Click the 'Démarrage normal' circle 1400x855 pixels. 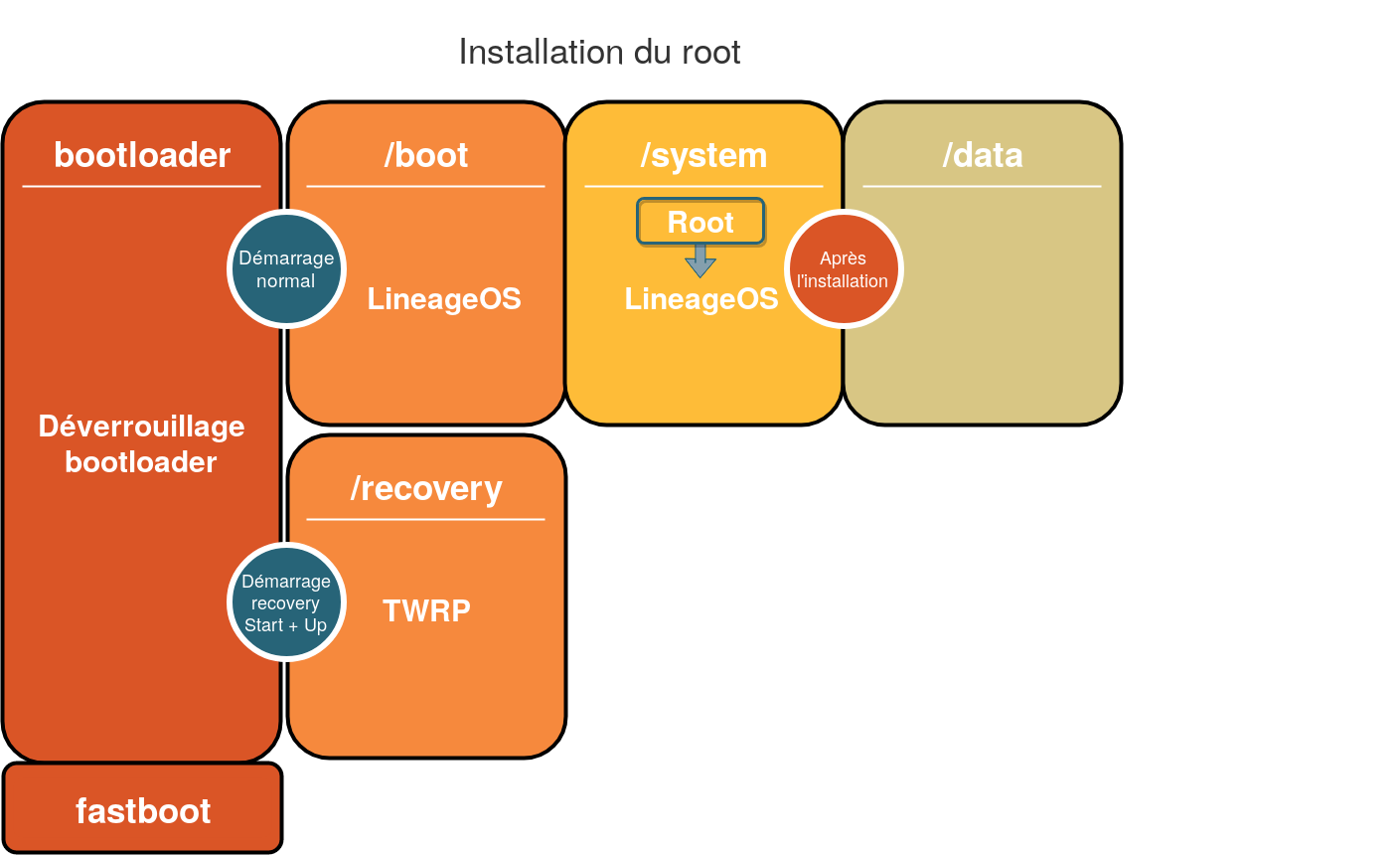286,269
